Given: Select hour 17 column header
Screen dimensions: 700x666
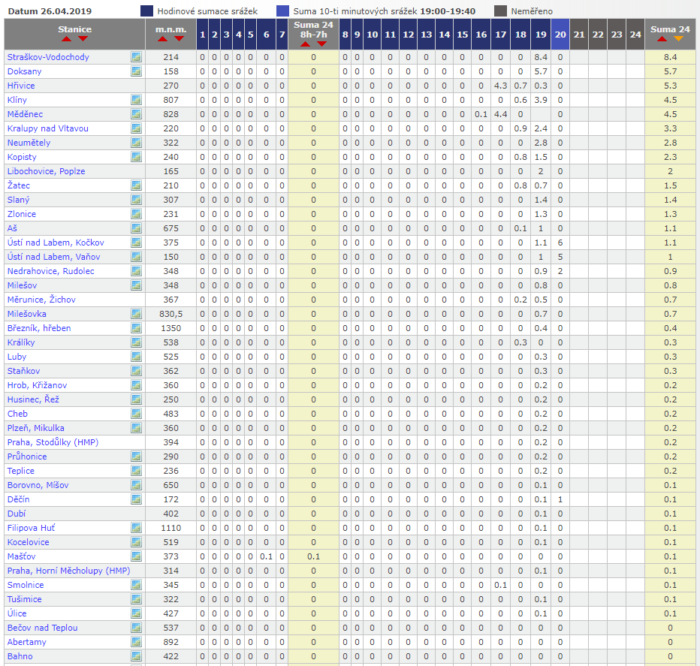Looking at the screenshot, I should pyautogui.click(x=501, y=34).
